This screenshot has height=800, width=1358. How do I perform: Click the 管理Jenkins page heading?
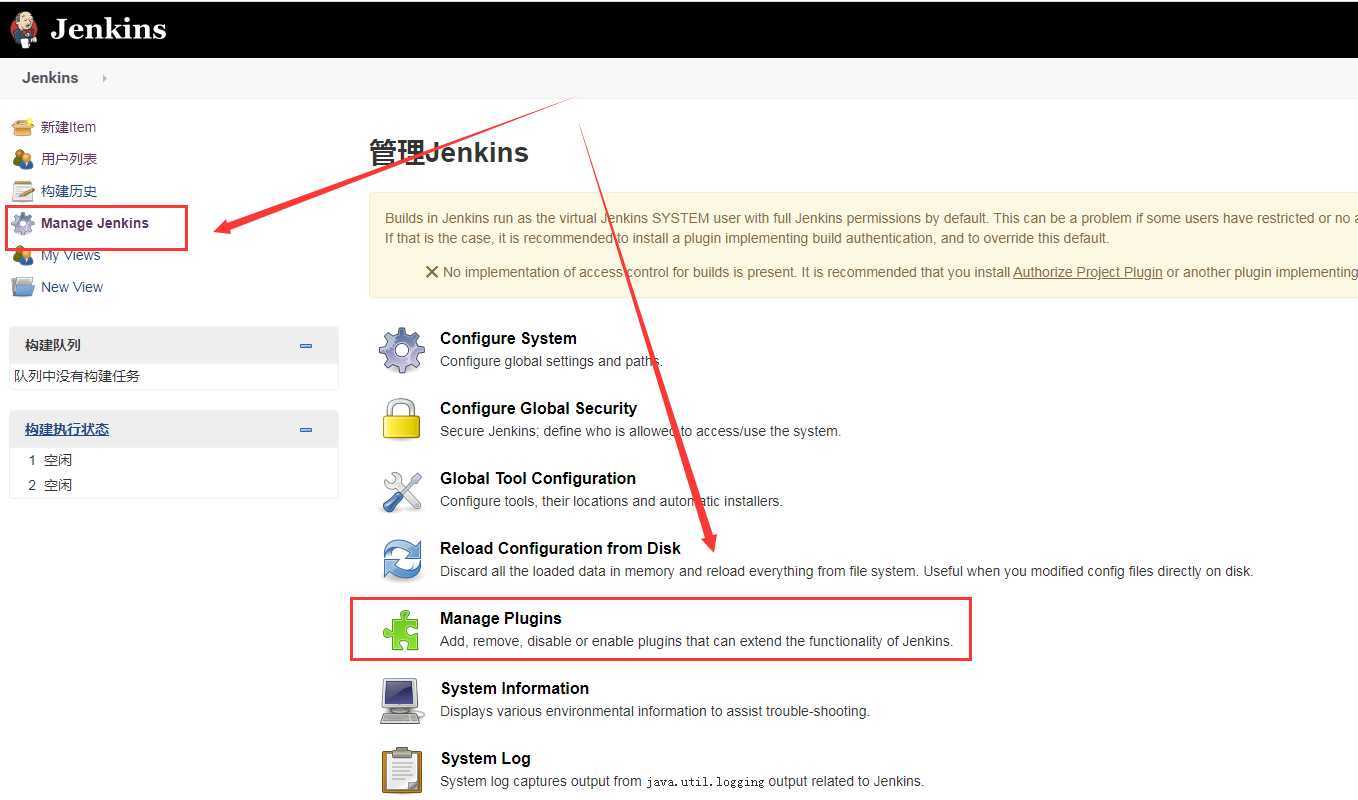[x=449, y=153]
